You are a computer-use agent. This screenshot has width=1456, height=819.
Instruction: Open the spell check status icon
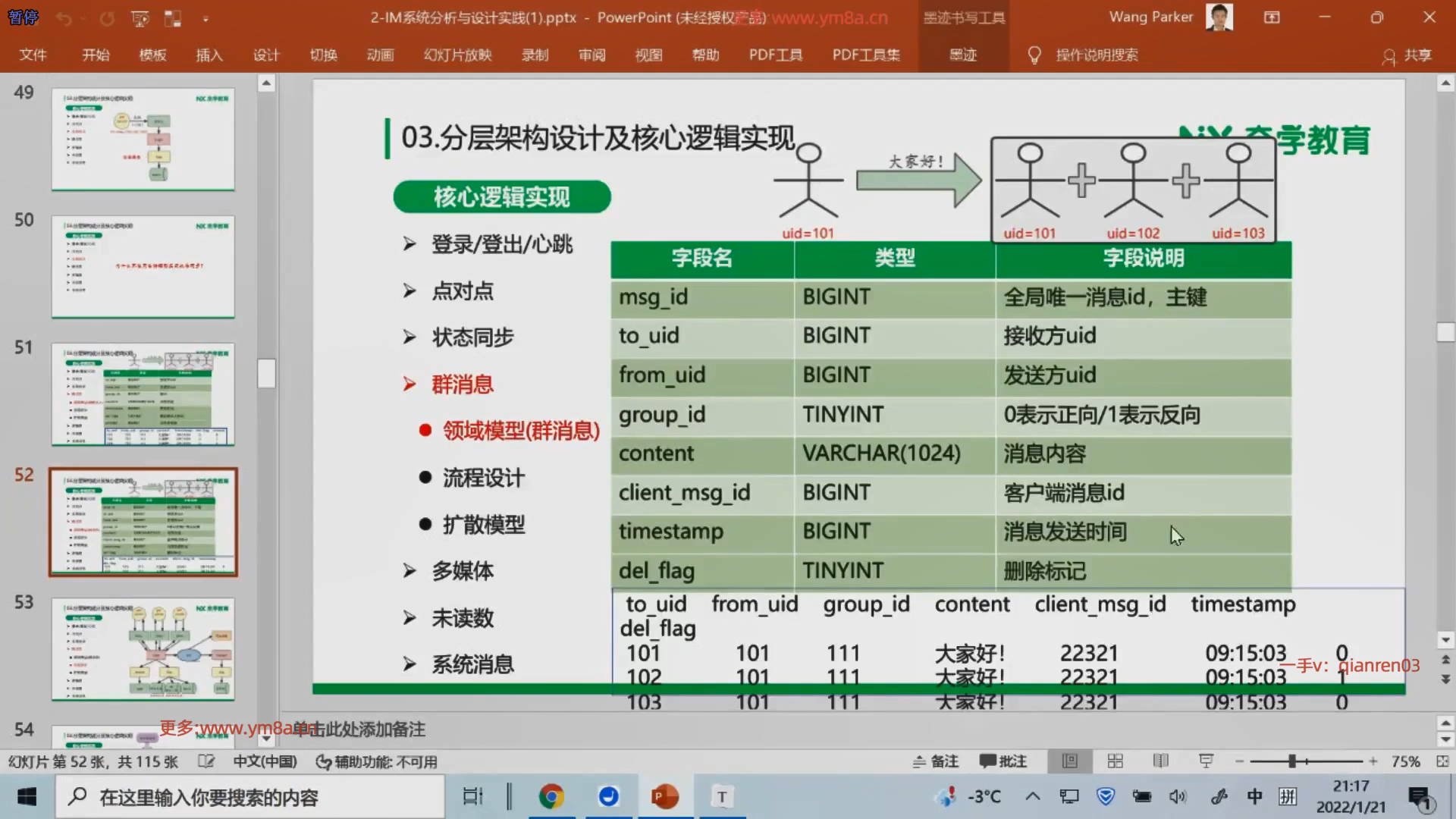(x=206, y=761)
